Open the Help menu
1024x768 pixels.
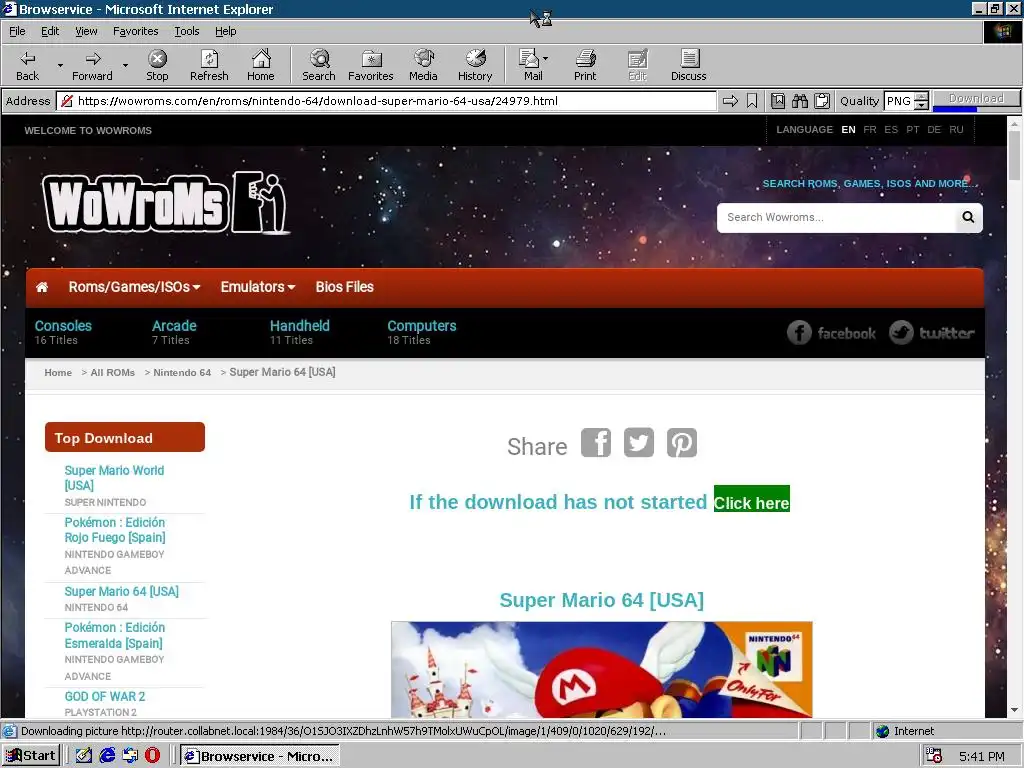click(x=225, y=31)
